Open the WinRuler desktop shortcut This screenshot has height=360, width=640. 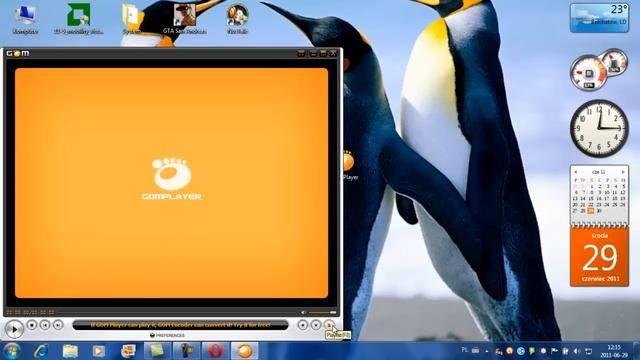point(237,19)
